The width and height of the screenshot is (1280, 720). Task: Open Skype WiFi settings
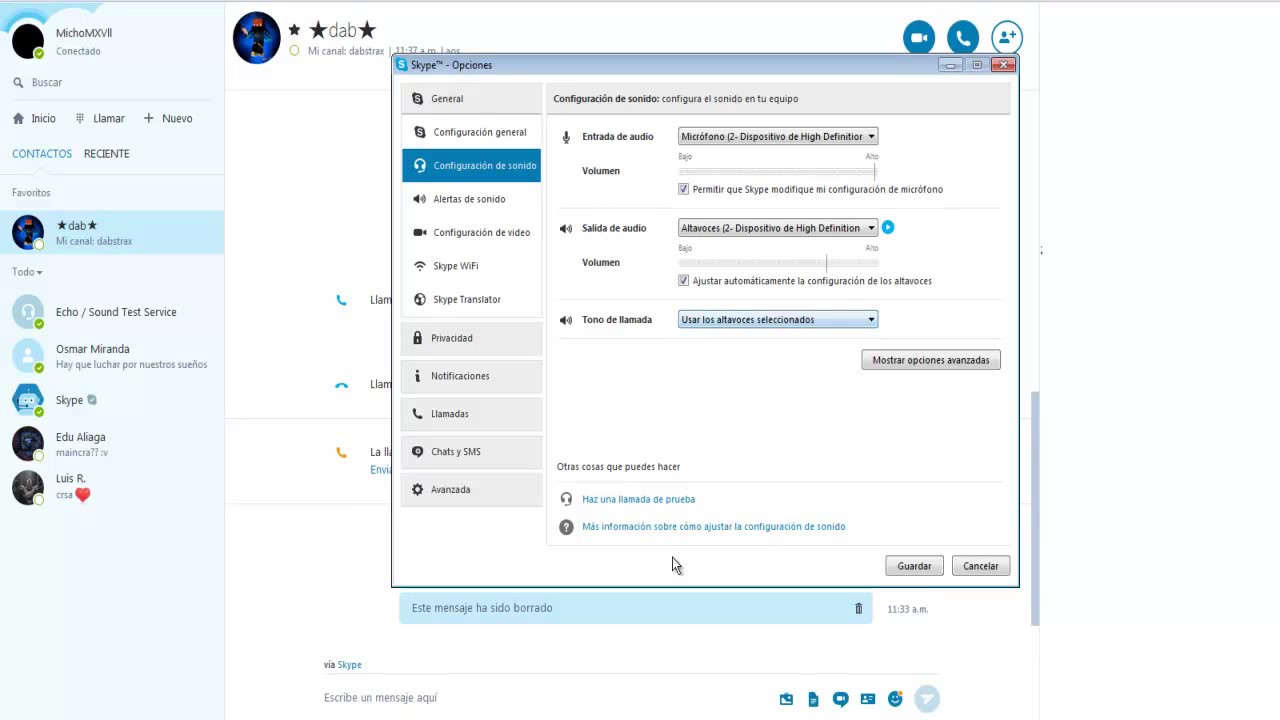click(471, 266)
